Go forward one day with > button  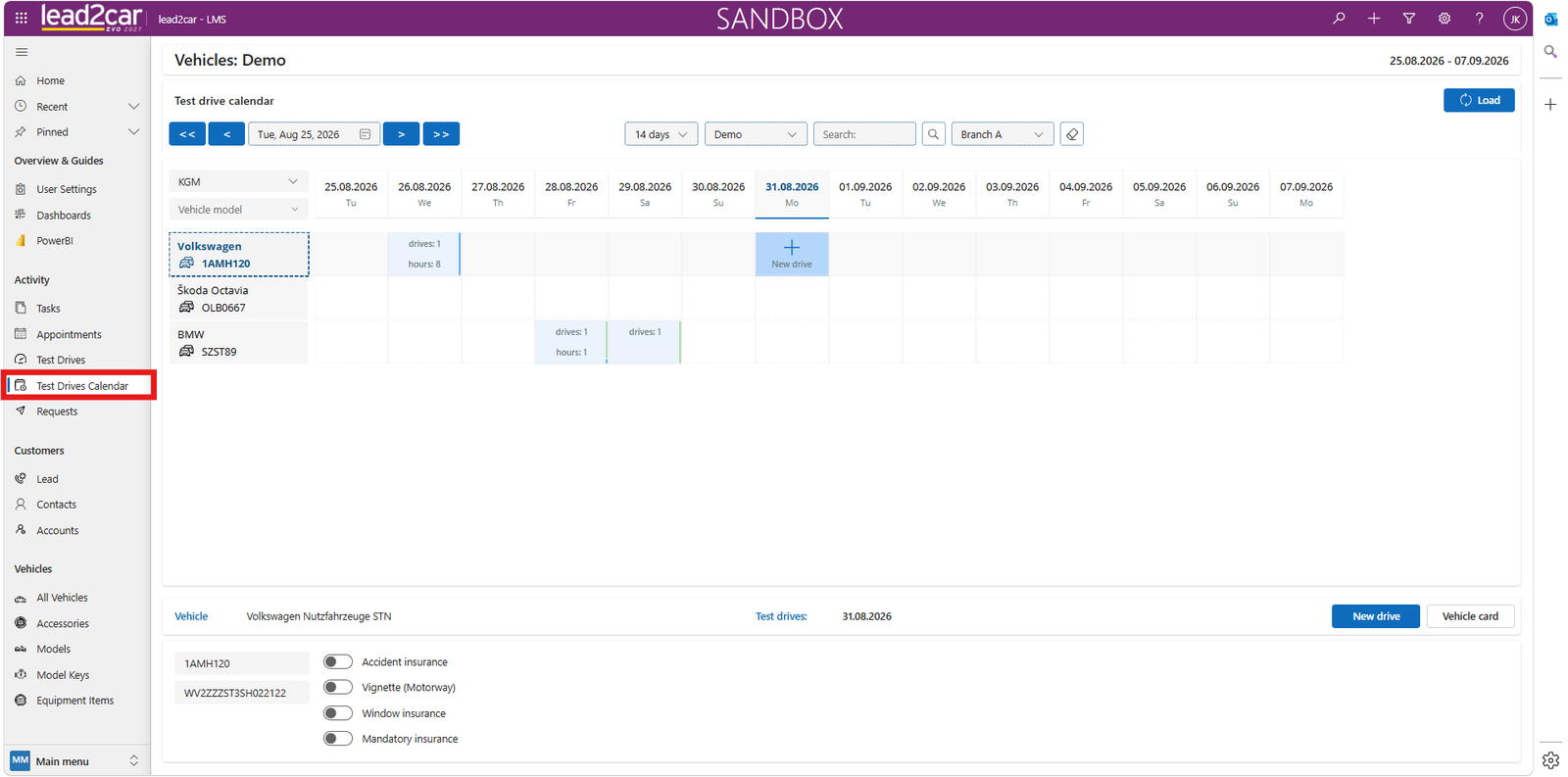tap(401, 134)
